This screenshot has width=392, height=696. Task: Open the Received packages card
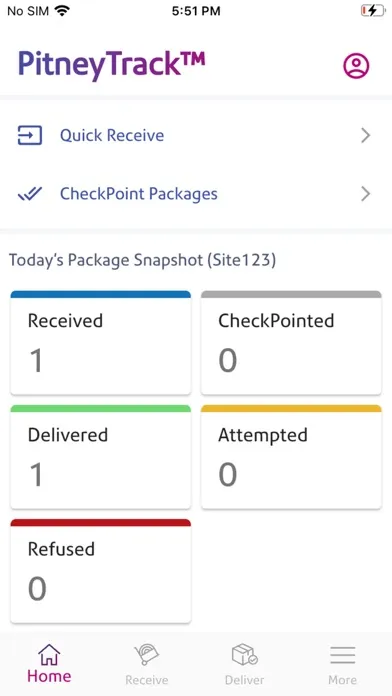101,343
